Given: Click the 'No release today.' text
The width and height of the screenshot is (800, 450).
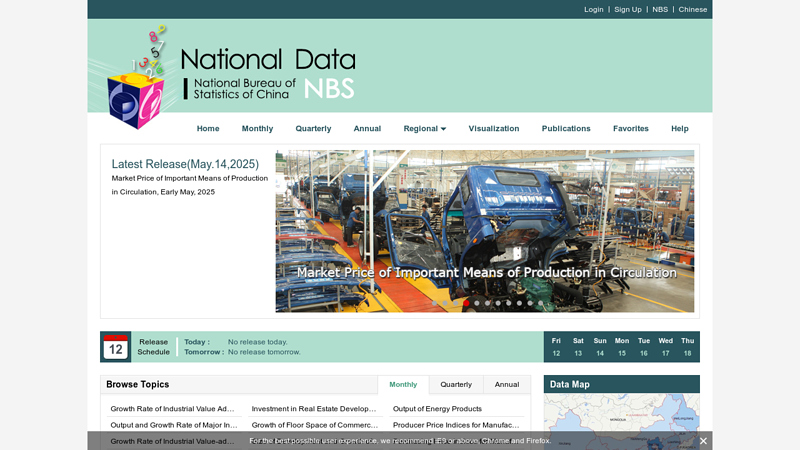Looking at the screenshot, I should tap(258, 342).
